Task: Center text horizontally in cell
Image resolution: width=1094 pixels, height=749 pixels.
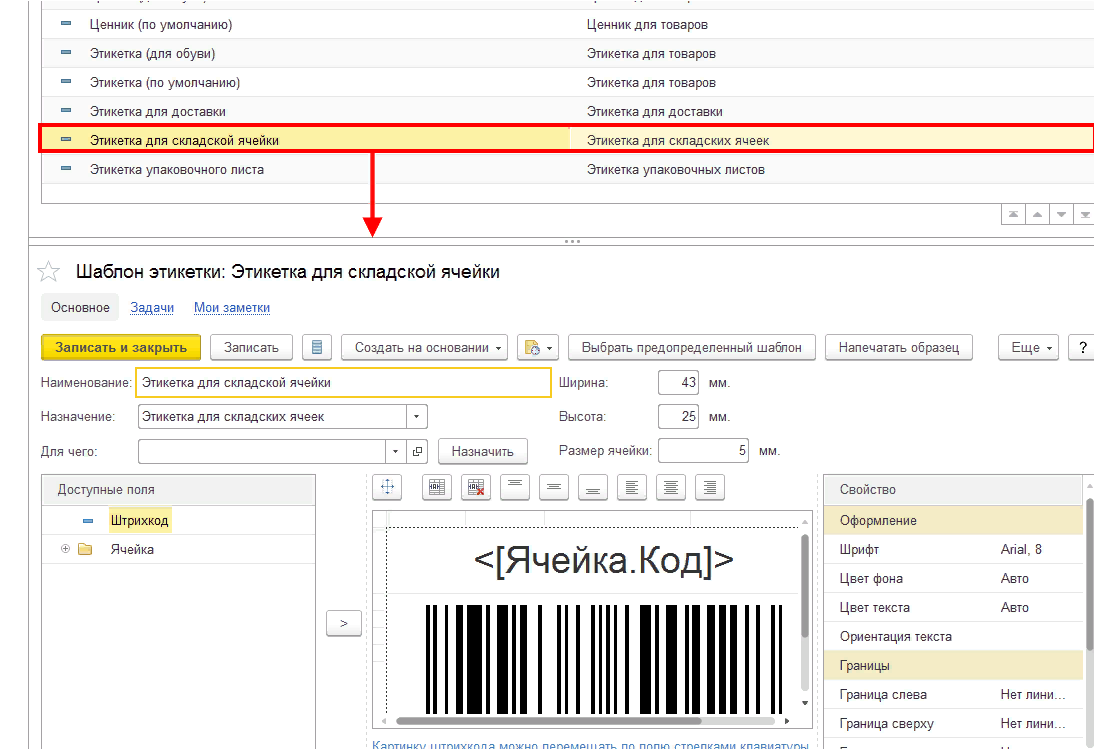Action: 671,487
